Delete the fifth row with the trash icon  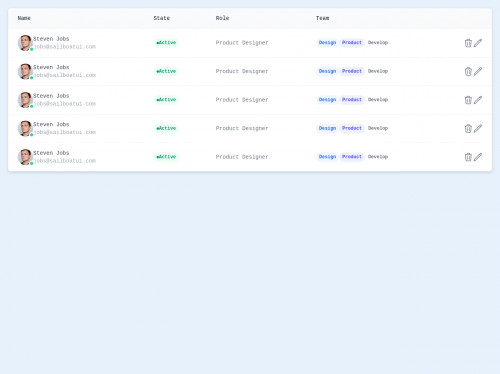click(x=468, y=157)
